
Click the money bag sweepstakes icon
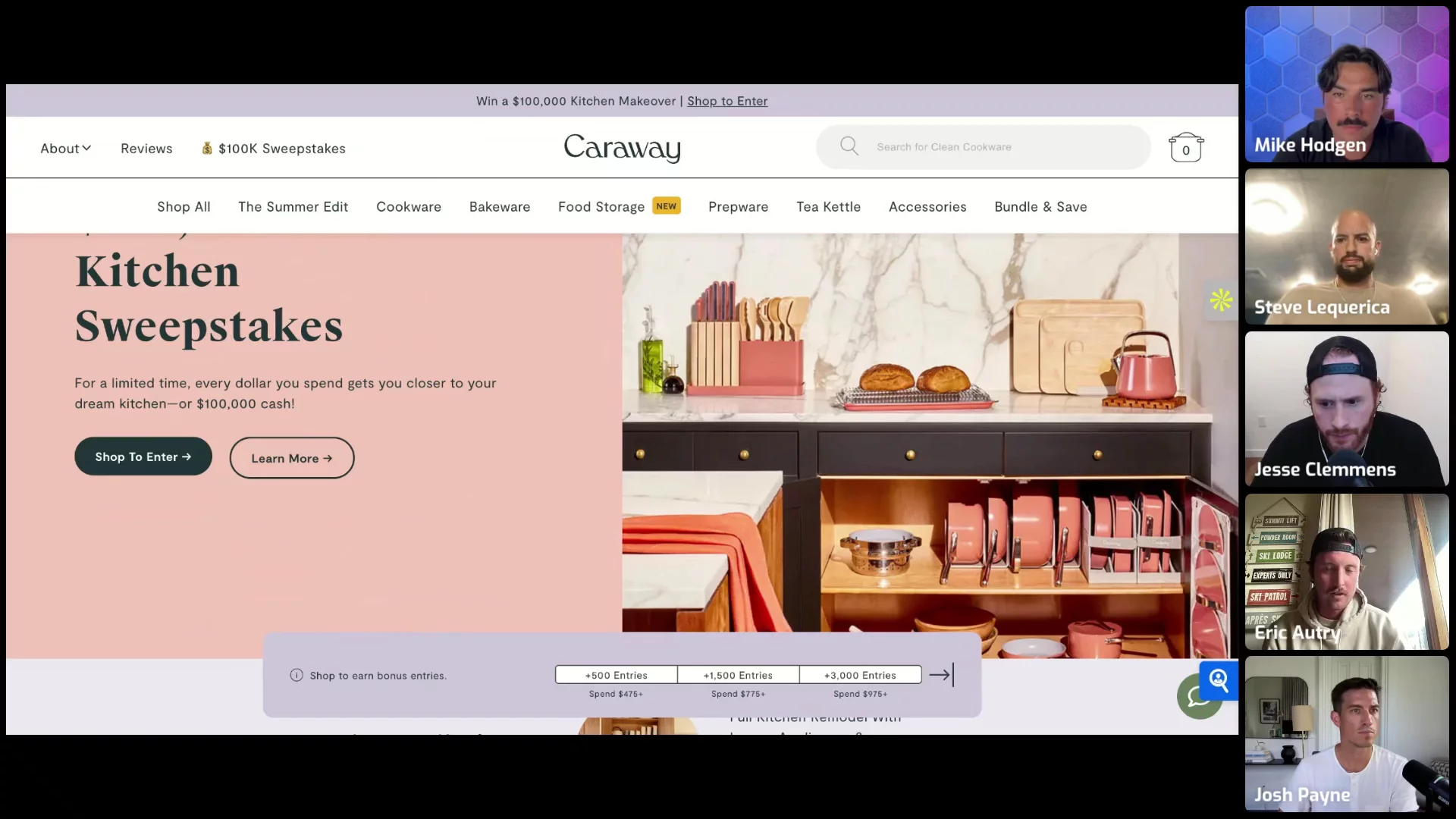(206, 148)
